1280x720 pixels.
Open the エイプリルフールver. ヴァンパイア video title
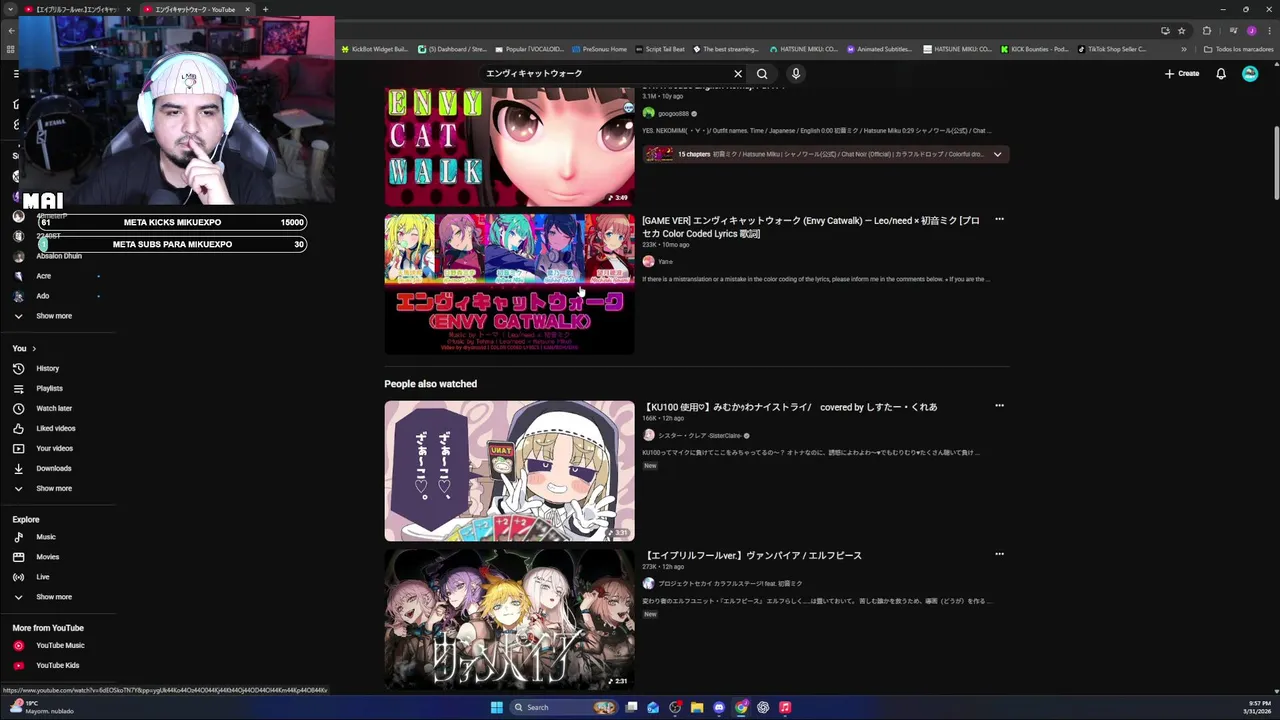752,555
